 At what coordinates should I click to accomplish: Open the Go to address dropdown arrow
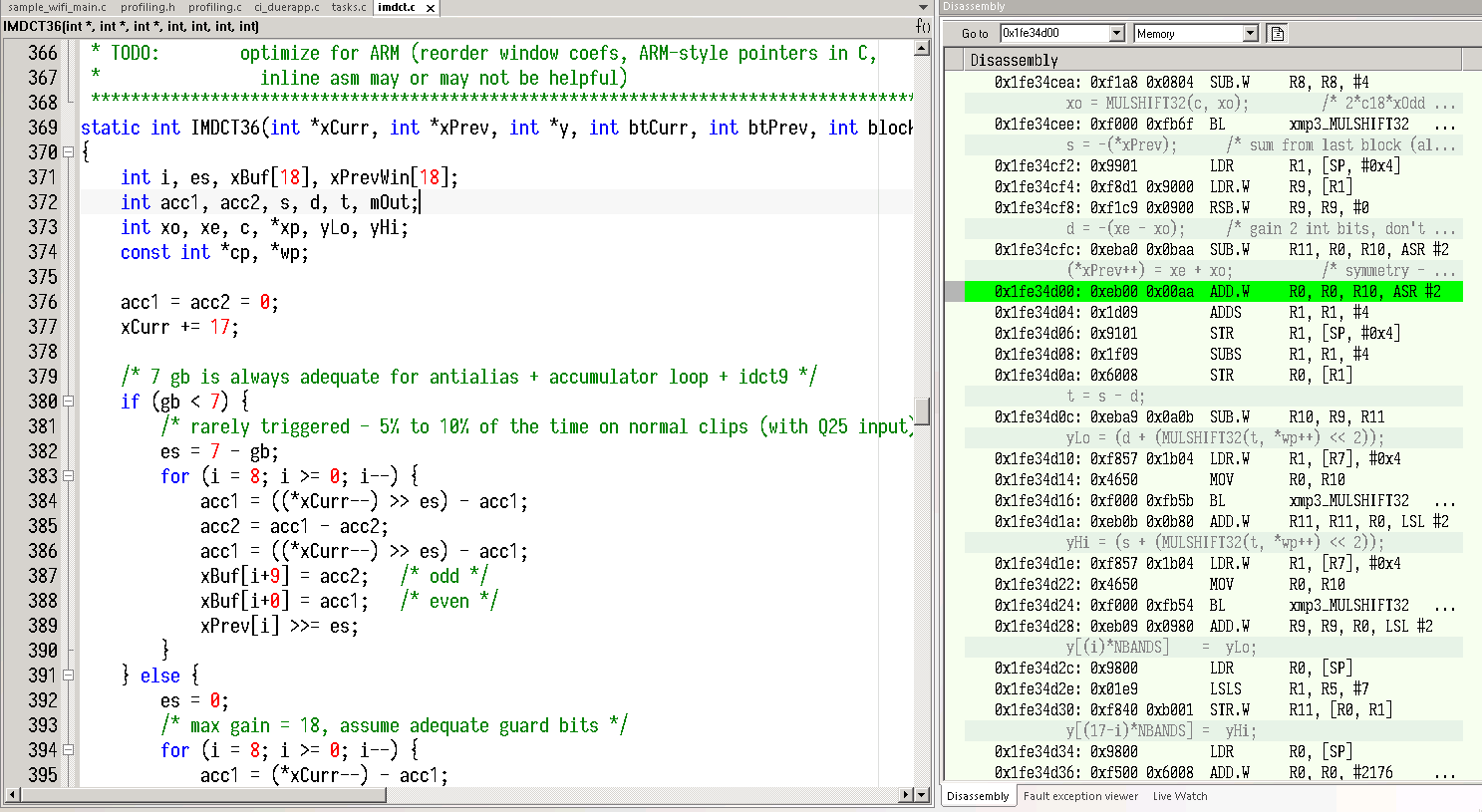point(1116,33)
